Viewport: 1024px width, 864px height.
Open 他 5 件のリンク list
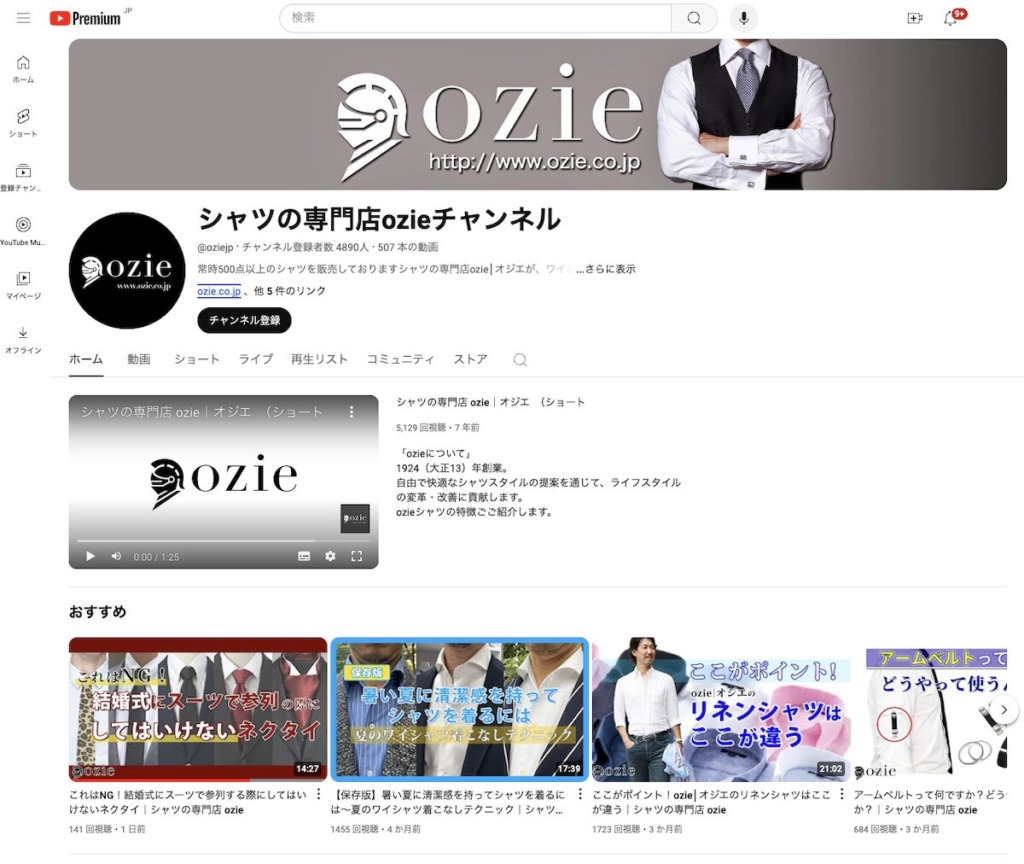pyautogui.click(x=290, y=291)
